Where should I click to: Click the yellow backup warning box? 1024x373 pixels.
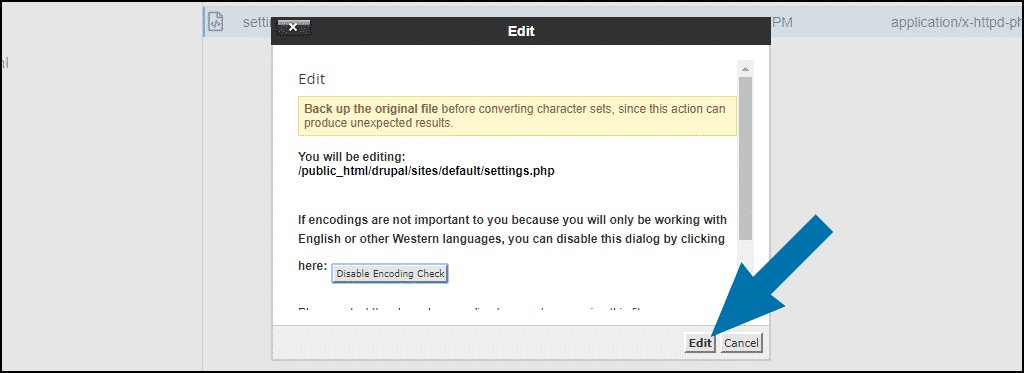(x=517, y=116)
